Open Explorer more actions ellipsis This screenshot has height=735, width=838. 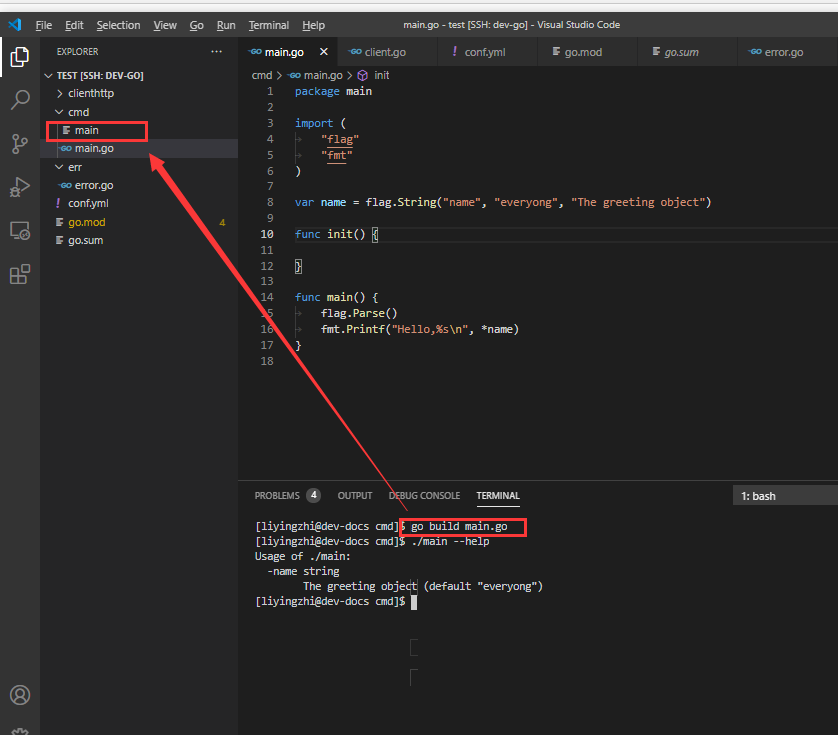(x=216, y=51)
